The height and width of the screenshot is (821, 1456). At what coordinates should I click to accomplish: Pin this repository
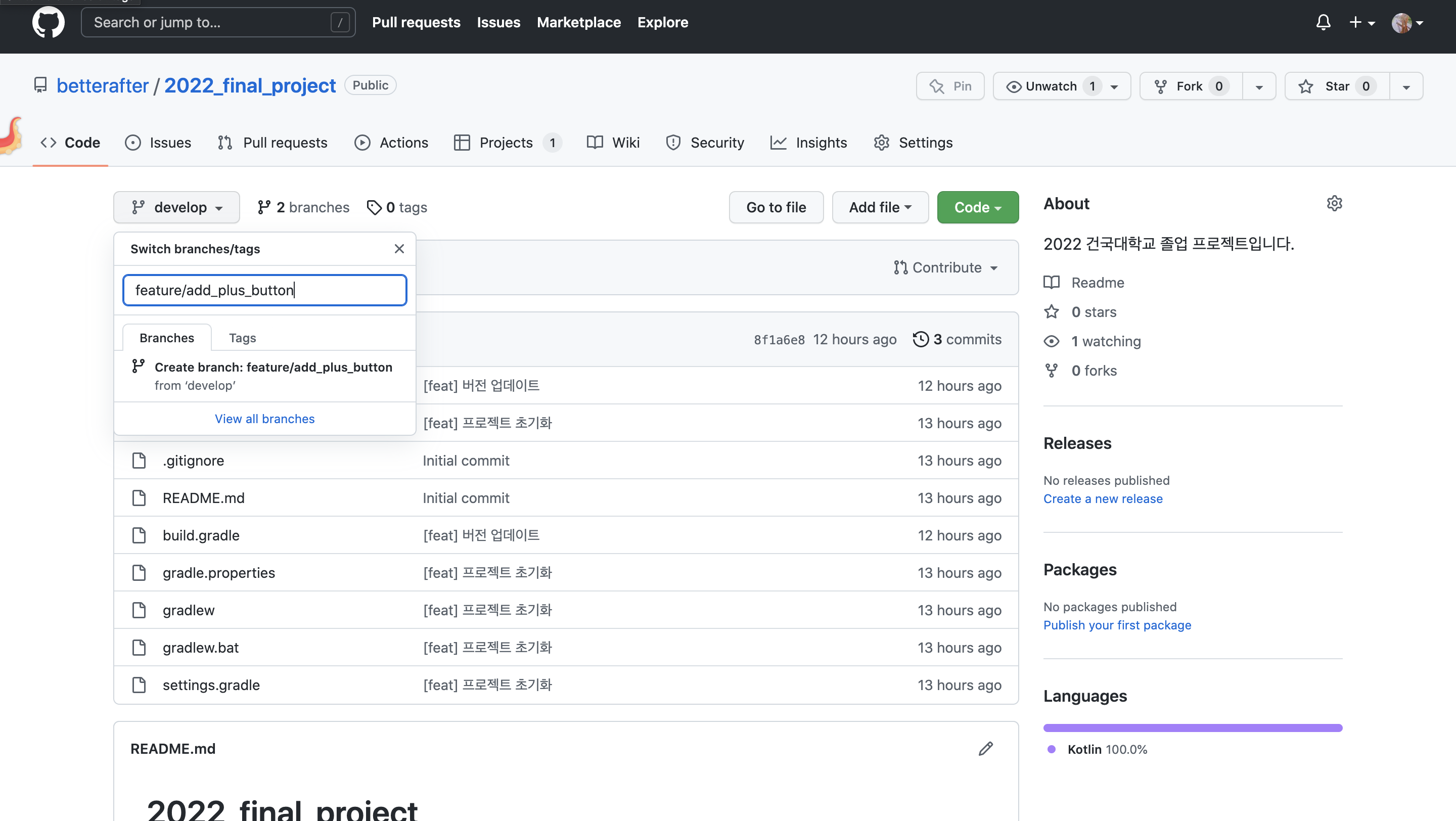(949, 86)
